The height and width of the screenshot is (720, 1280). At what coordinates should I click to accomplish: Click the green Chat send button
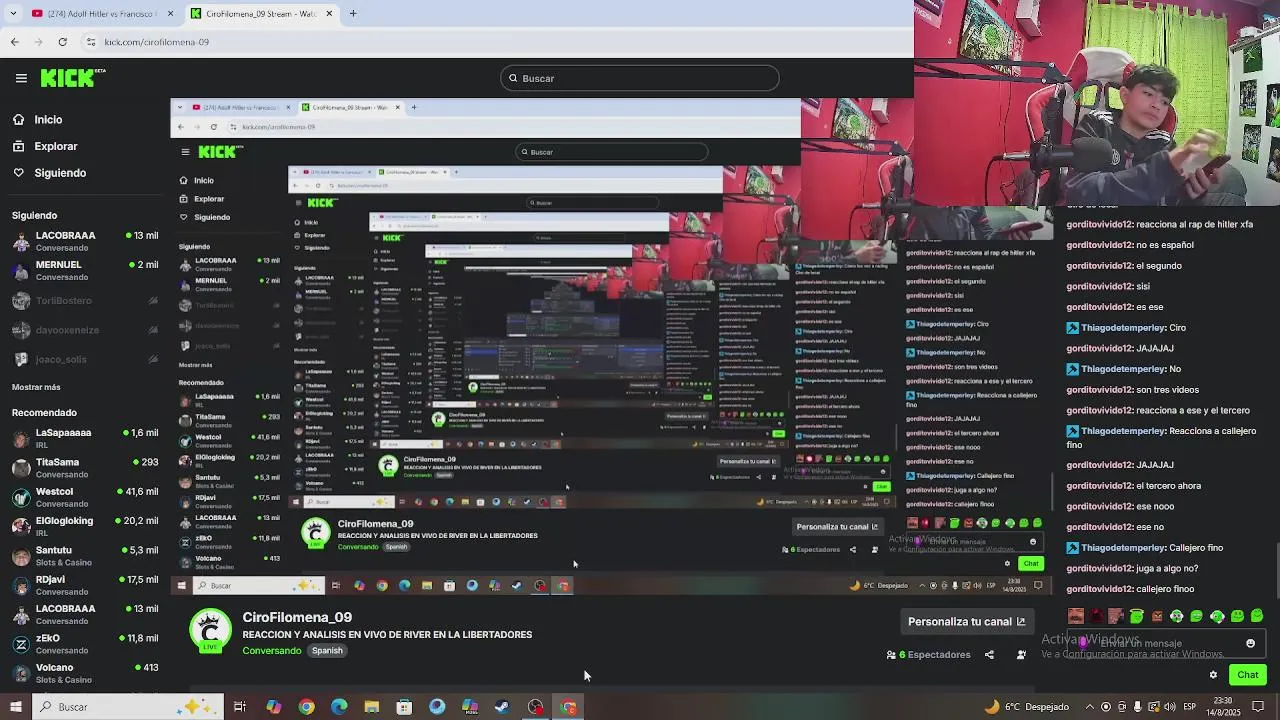pos(1247,675)
